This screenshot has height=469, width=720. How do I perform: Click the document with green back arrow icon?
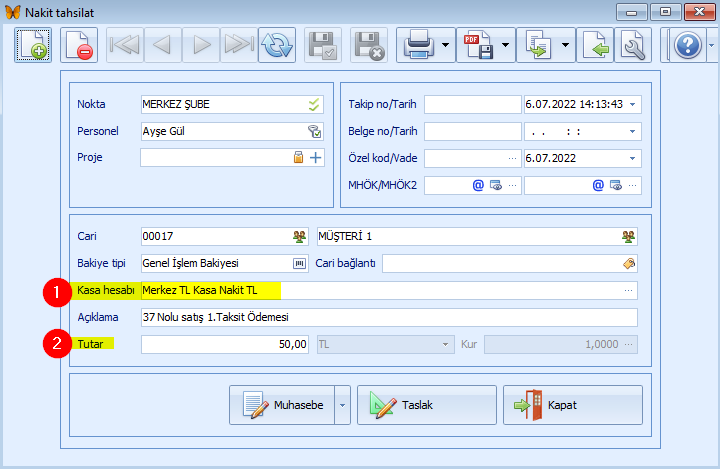coord(596,45)
